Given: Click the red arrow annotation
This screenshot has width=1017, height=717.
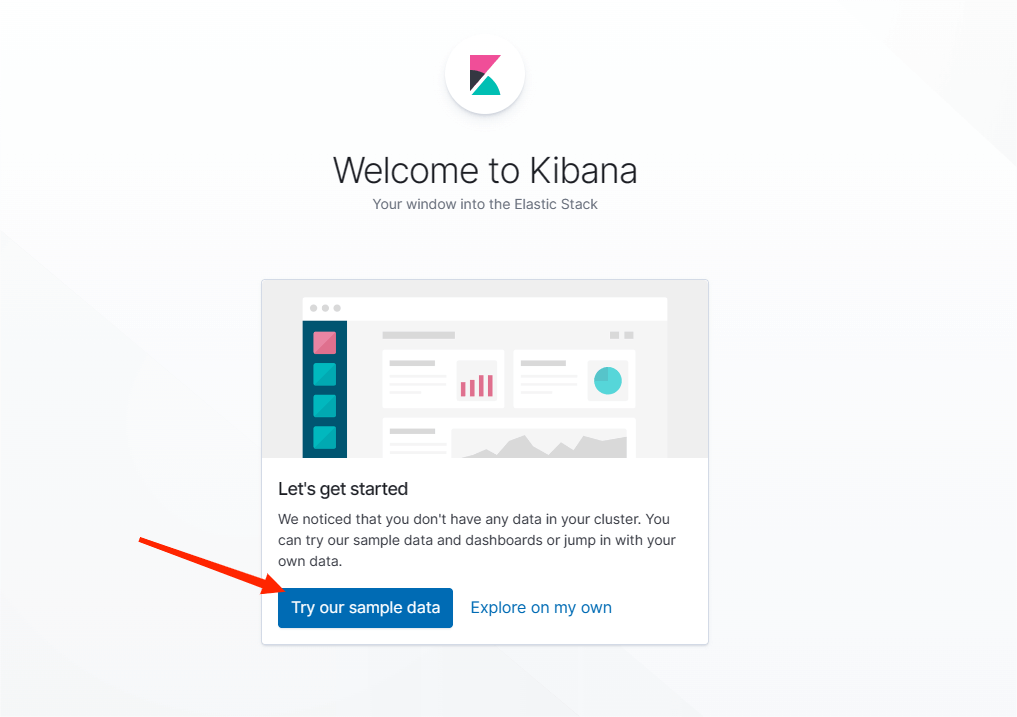Looking at the screenshot, I should click(212, 565).
